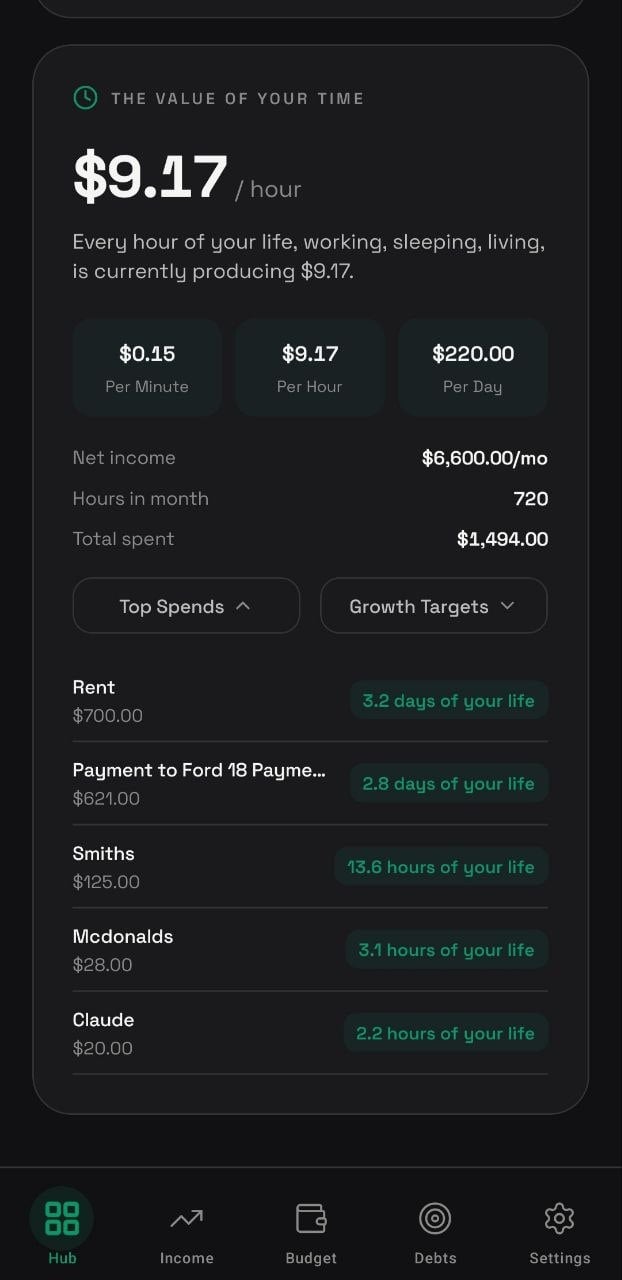Select the Smiths expense entry

(x=200, y=866)
